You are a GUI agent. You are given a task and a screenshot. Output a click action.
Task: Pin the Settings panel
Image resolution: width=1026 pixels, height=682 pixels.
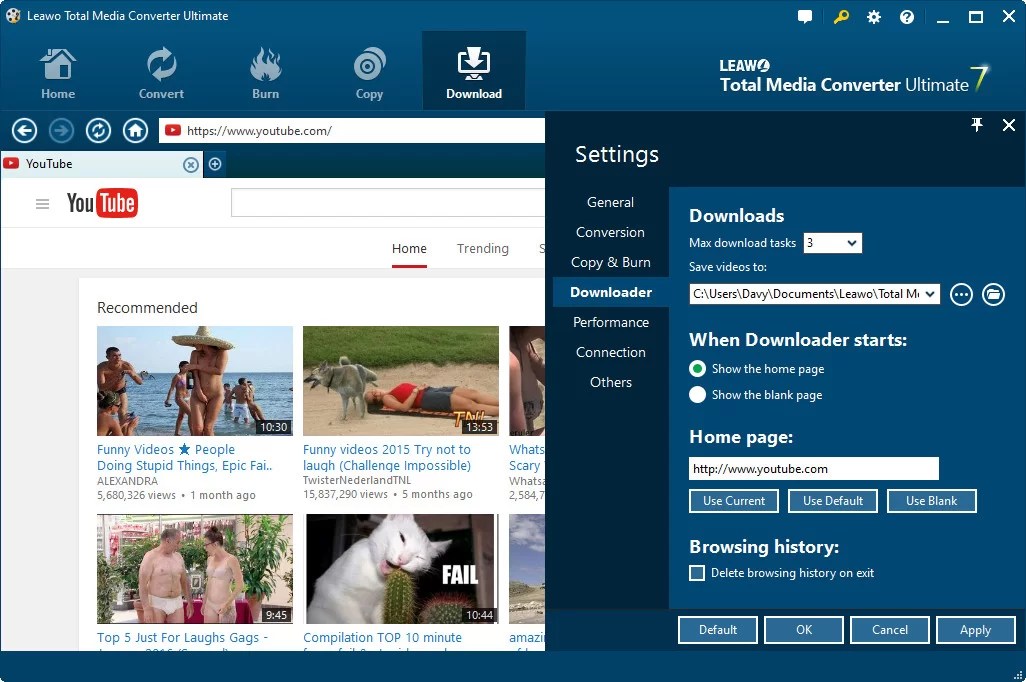[976, 124]
